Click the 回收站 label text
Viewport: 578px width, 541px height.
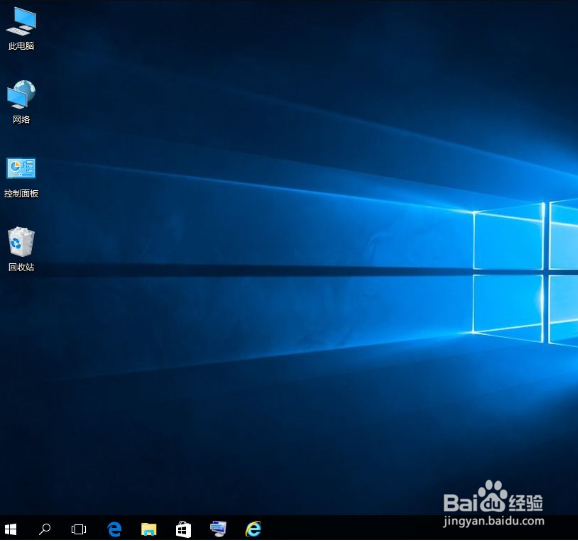[21, 267]
